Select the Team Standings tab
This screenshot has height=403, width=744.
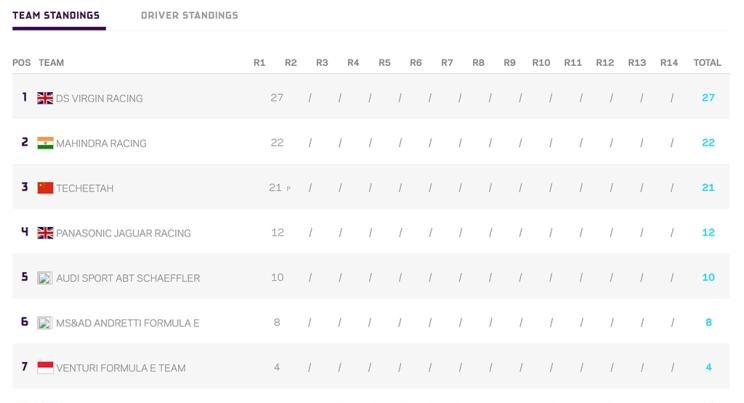pyautogui.click(x=56, y=15)
